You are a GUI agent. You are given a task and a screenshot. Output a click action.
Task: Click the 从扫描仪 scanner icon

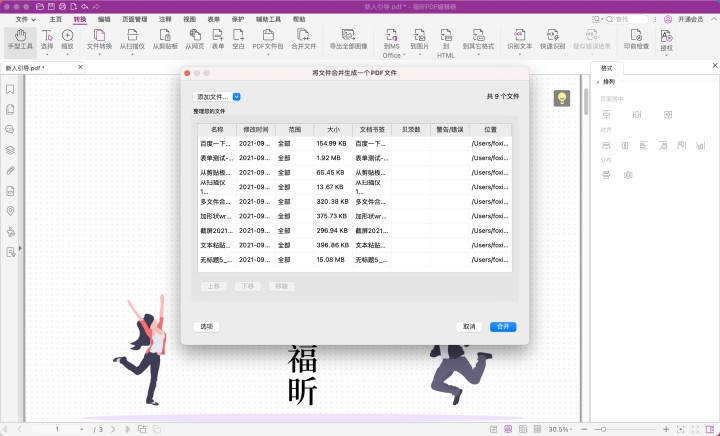[x=130, y=39]
